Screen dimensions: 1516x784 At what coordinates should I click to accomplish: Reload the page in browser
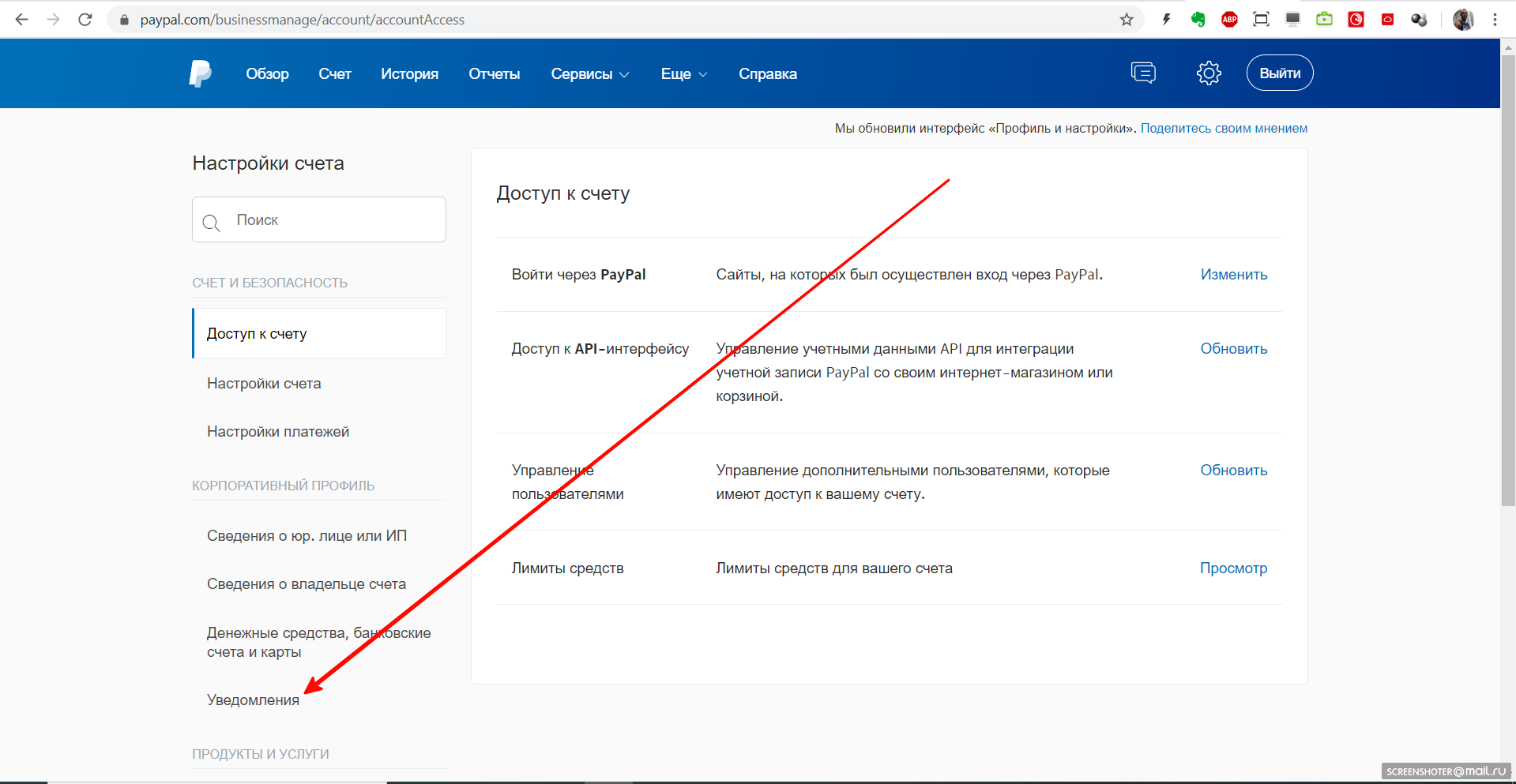tap(85, 20)
